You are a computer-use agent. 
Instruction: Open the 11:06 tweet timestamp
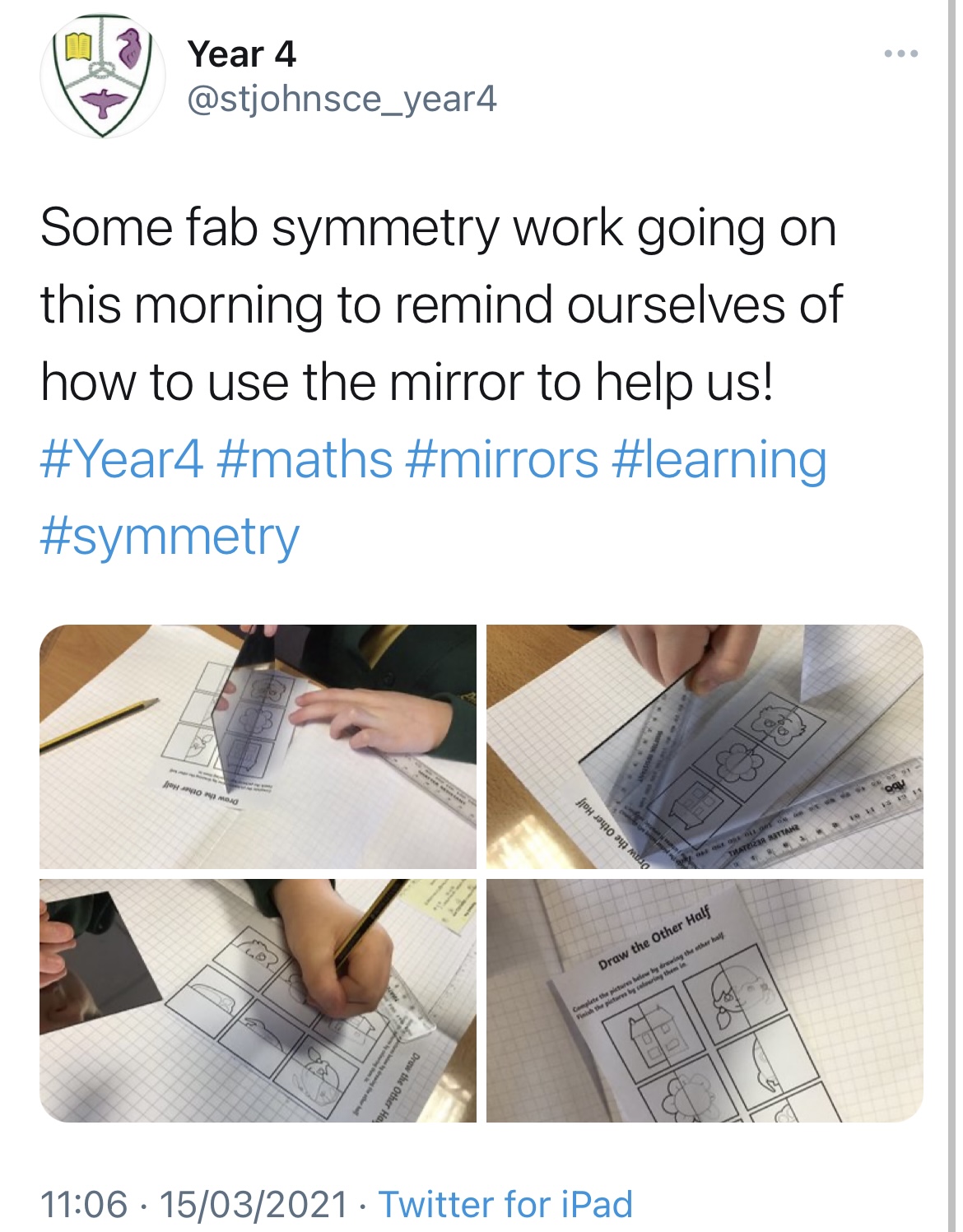[x=84, y=1204]
